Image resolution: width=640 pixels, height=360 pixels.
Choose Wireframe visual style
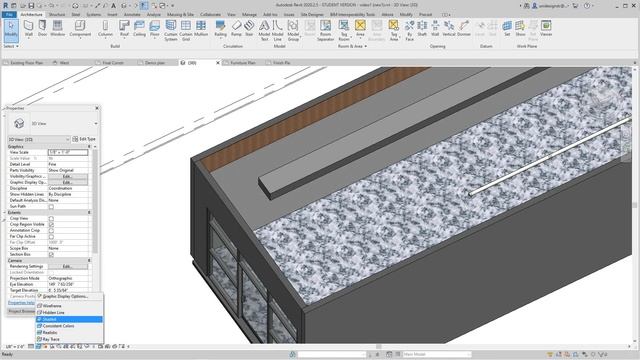(69, 306)
